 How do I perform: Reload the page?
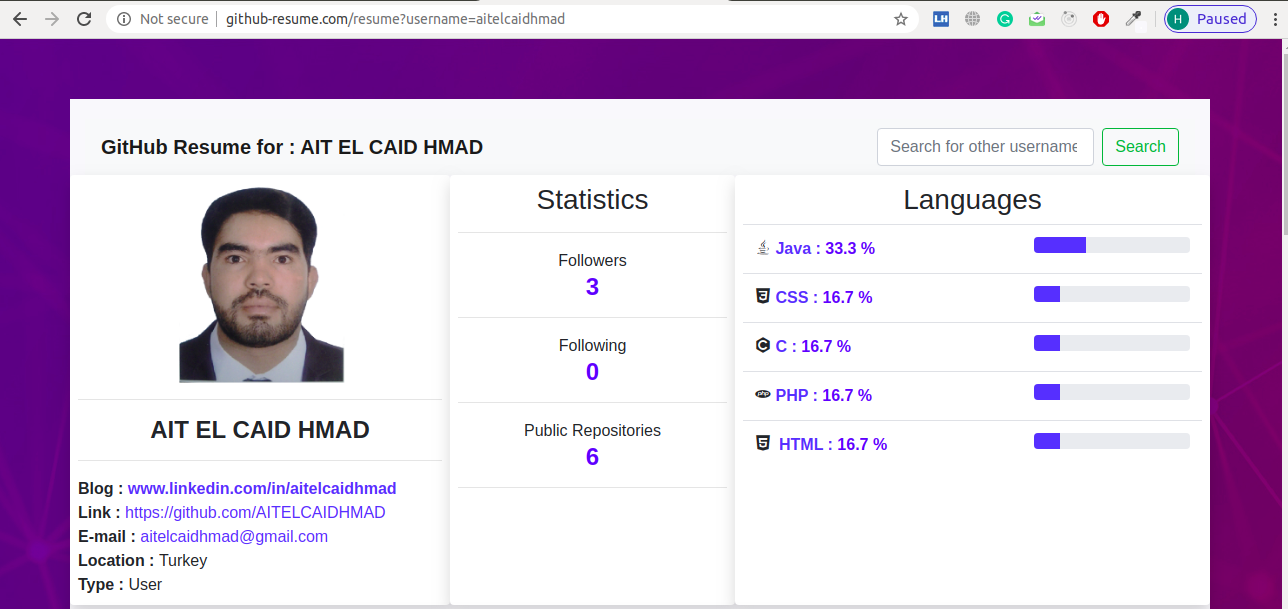tap(84, 19)
